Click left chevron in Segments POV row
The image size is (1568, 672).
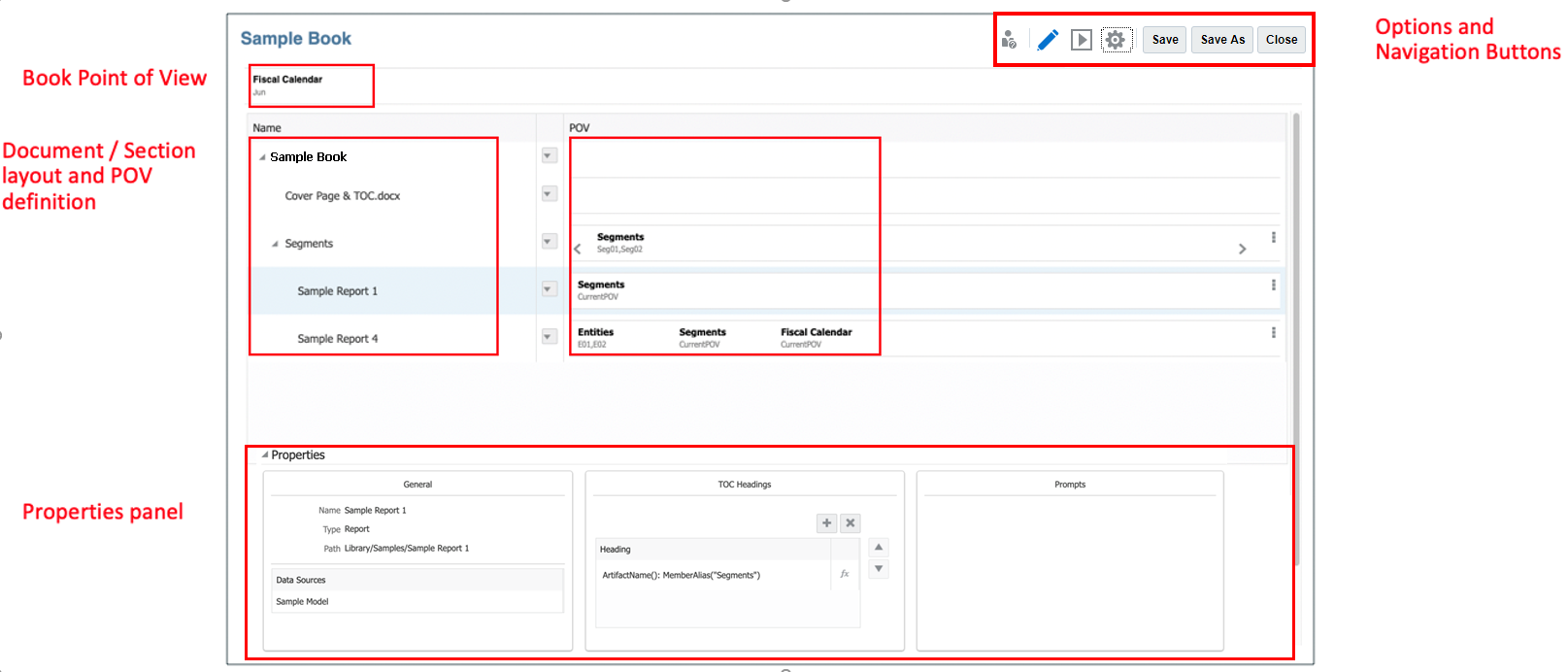point(578,249)
